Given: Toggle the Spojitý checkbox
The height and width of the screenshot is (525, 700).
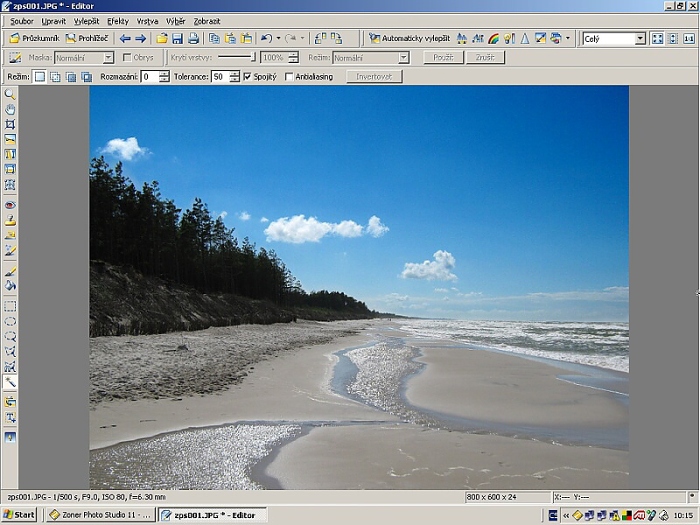Looking at the screenshot, I should click(248, 77).
